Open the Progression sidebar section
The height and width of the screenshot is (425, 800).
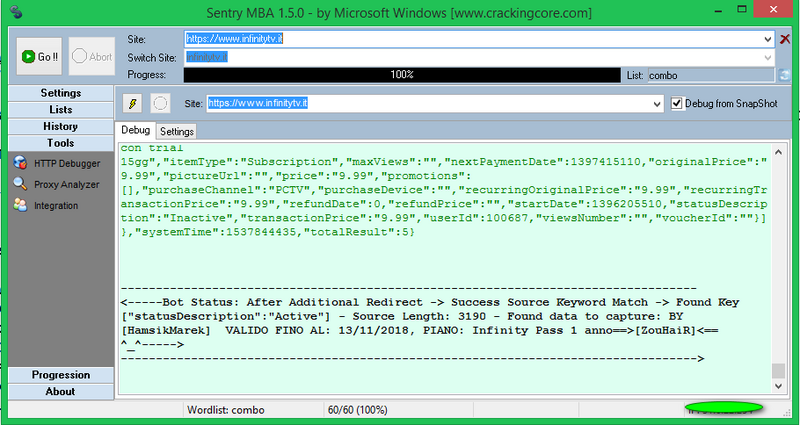click(x=61, y=375)
